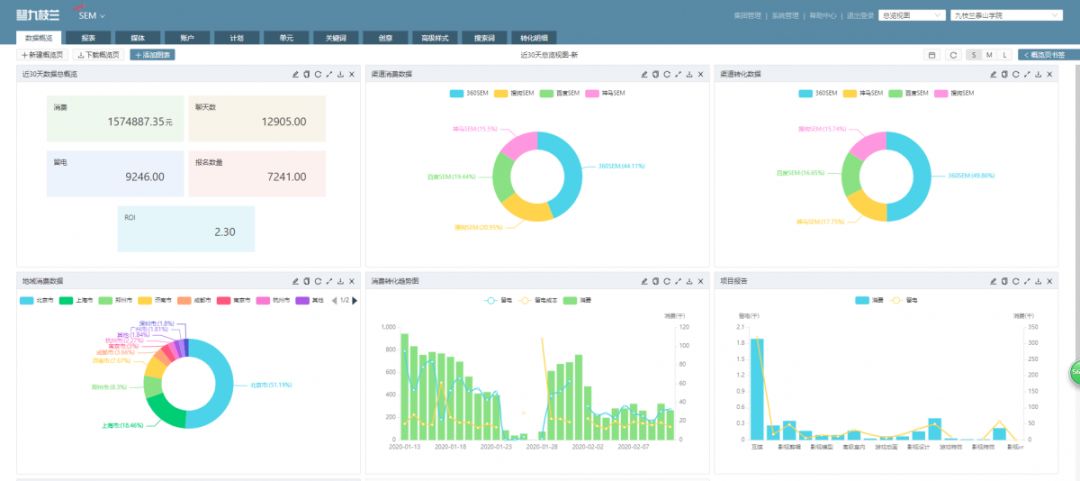Toggle 360SEM legend in 渠道消费数据 chart
This screenshot has height=481, width=1080.
[x=468, y=93]
